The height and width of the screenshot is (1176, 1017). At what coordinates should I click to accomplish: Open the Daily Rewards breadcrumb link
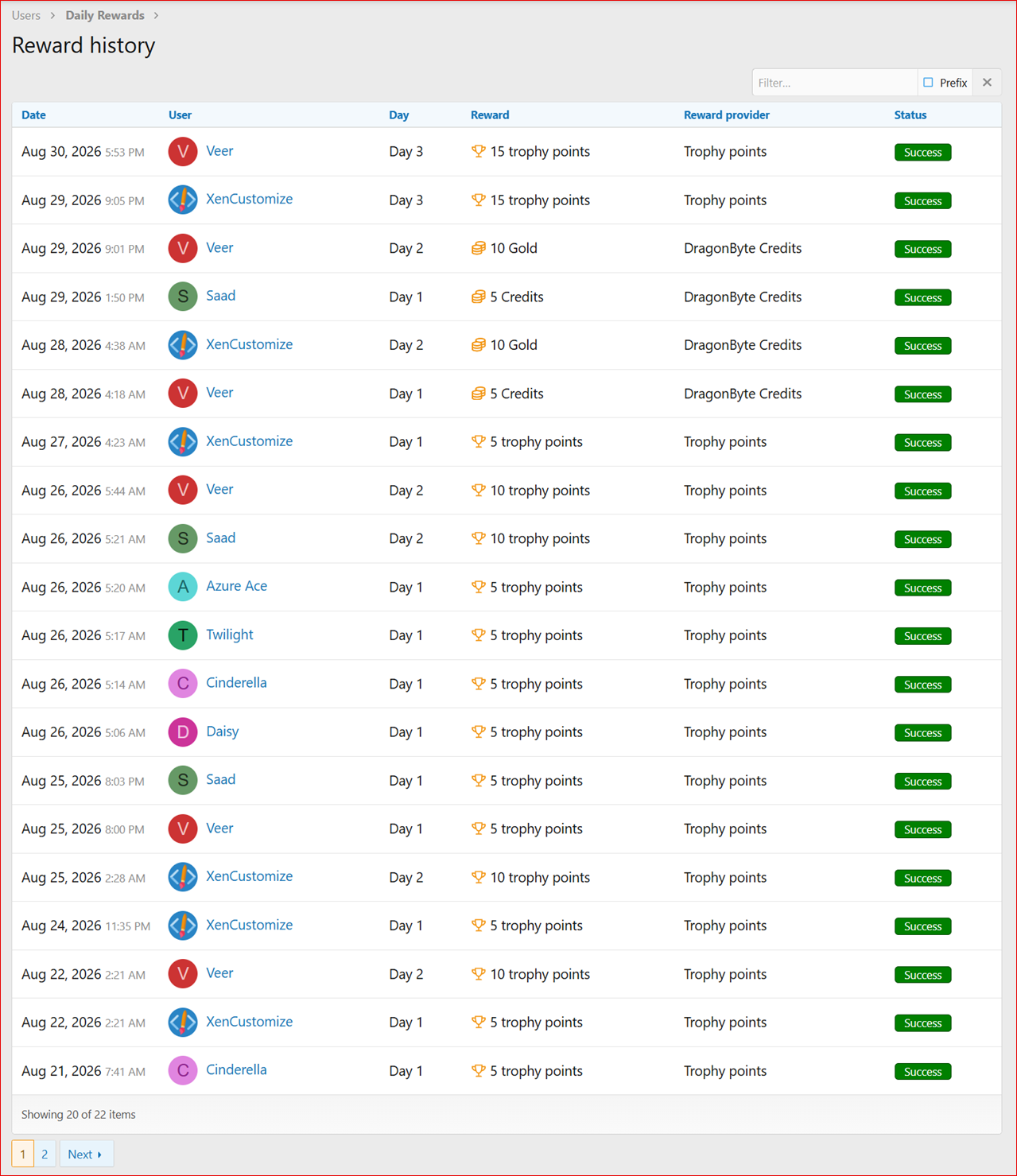click(x=105, y=15)
